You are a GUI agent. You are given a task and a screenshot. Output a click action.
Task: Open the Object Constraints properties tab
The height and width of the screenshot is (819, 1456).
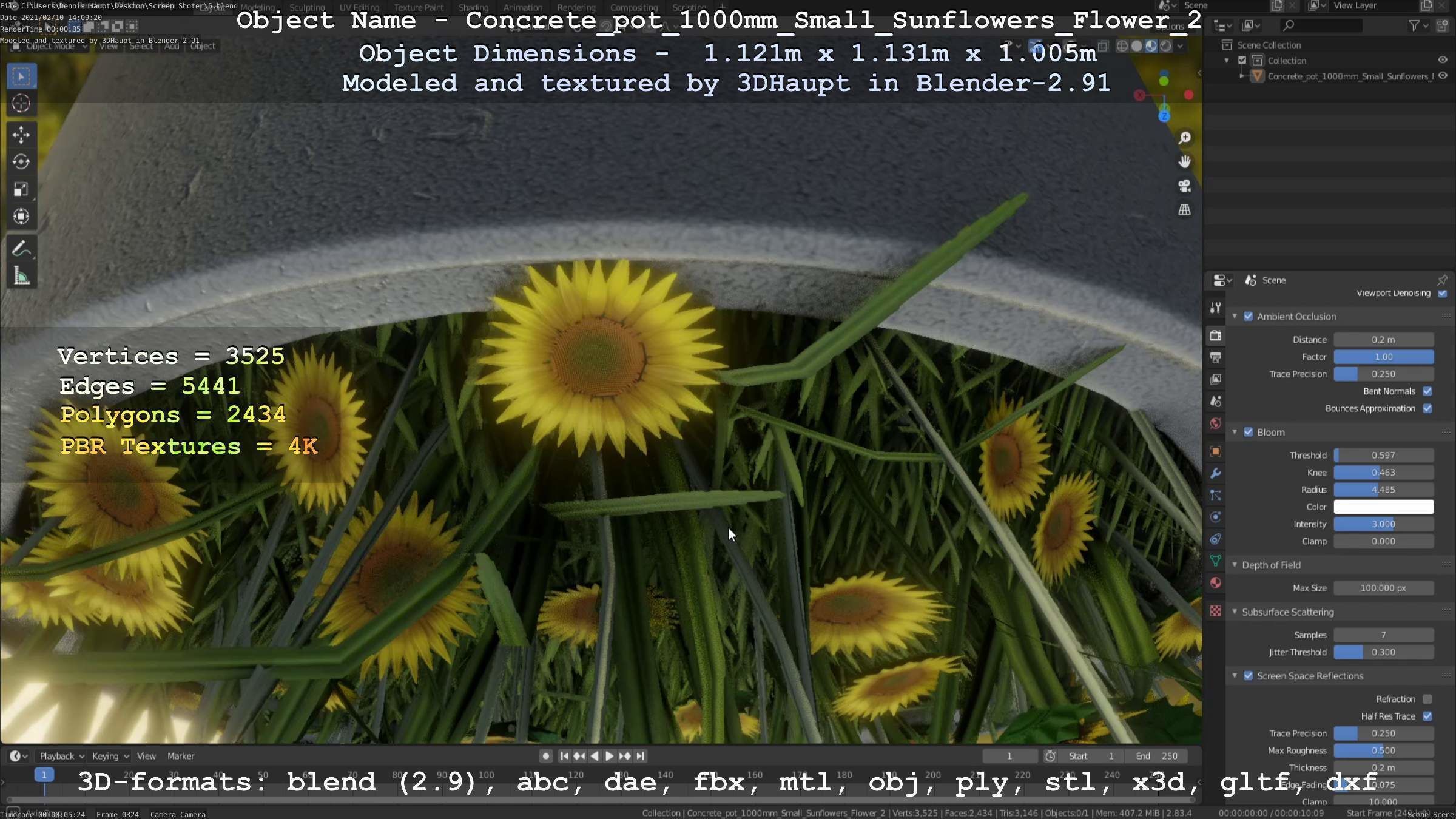pyautogui.click(x=1216, y=539)
